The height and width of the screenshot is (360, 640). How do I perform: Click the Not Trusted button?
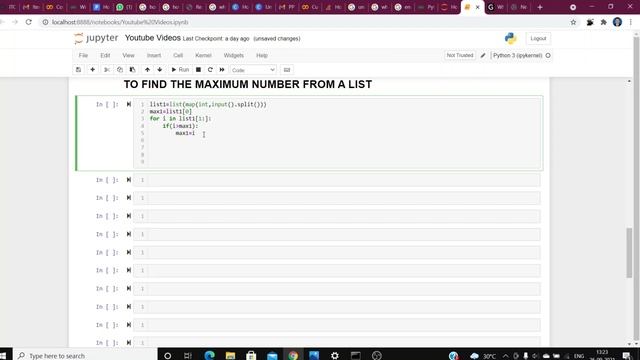[x=460, y=56]
